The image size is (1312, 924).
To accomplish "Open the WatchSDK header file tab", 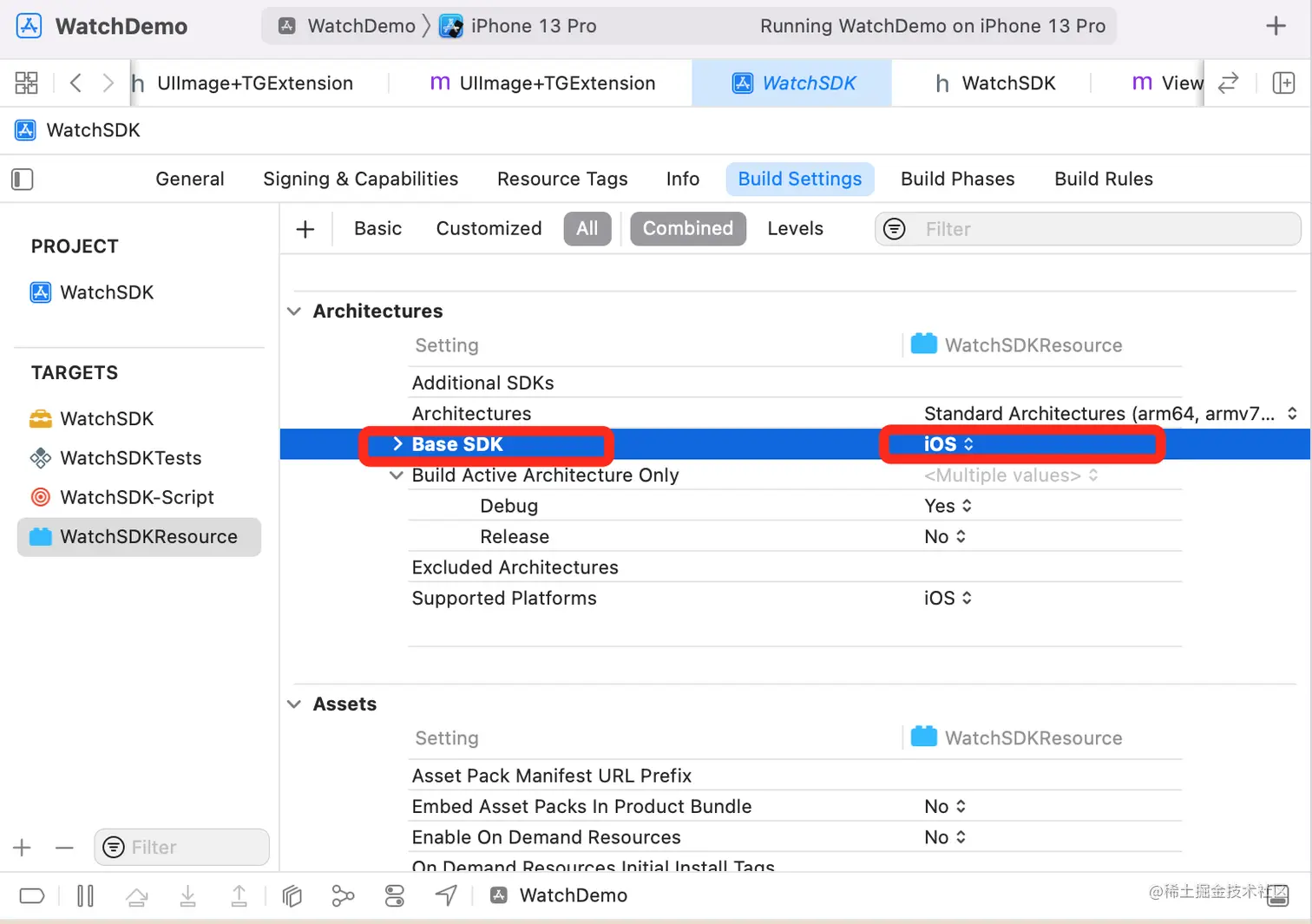I will pyautogui.click(x=995, y=83).
